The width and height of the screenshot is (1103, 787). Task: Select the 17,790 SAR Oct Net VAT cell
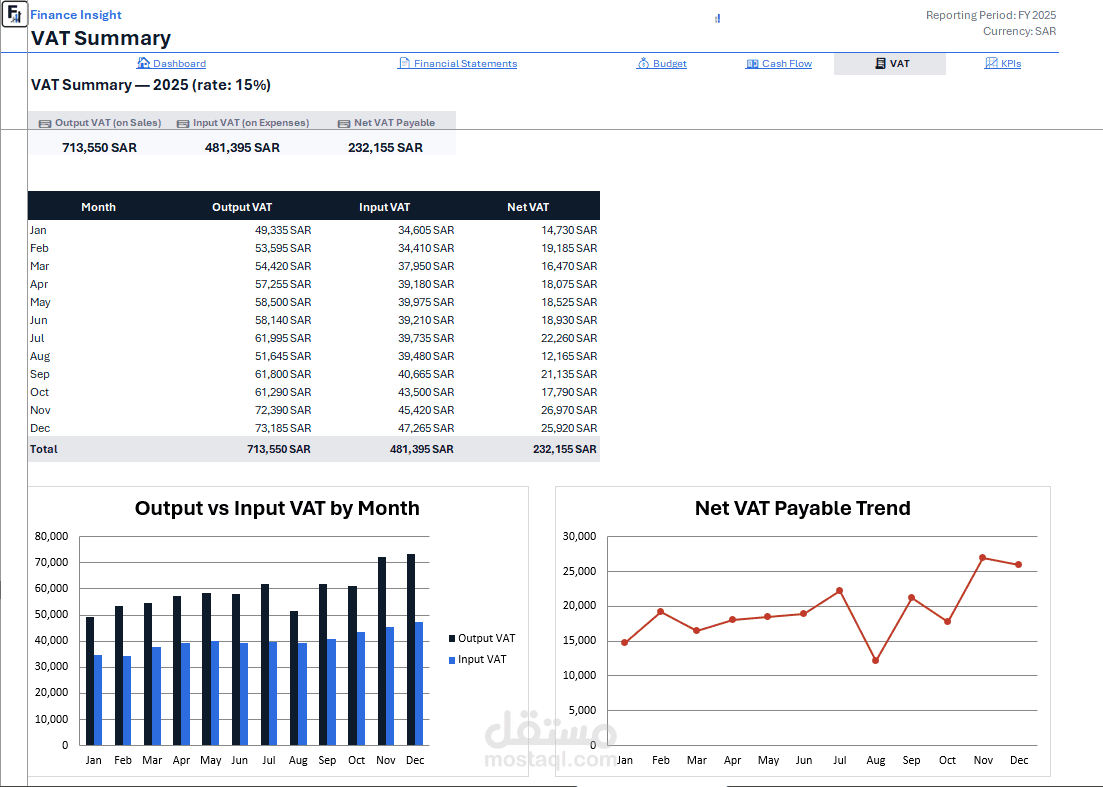coord(569,392)
